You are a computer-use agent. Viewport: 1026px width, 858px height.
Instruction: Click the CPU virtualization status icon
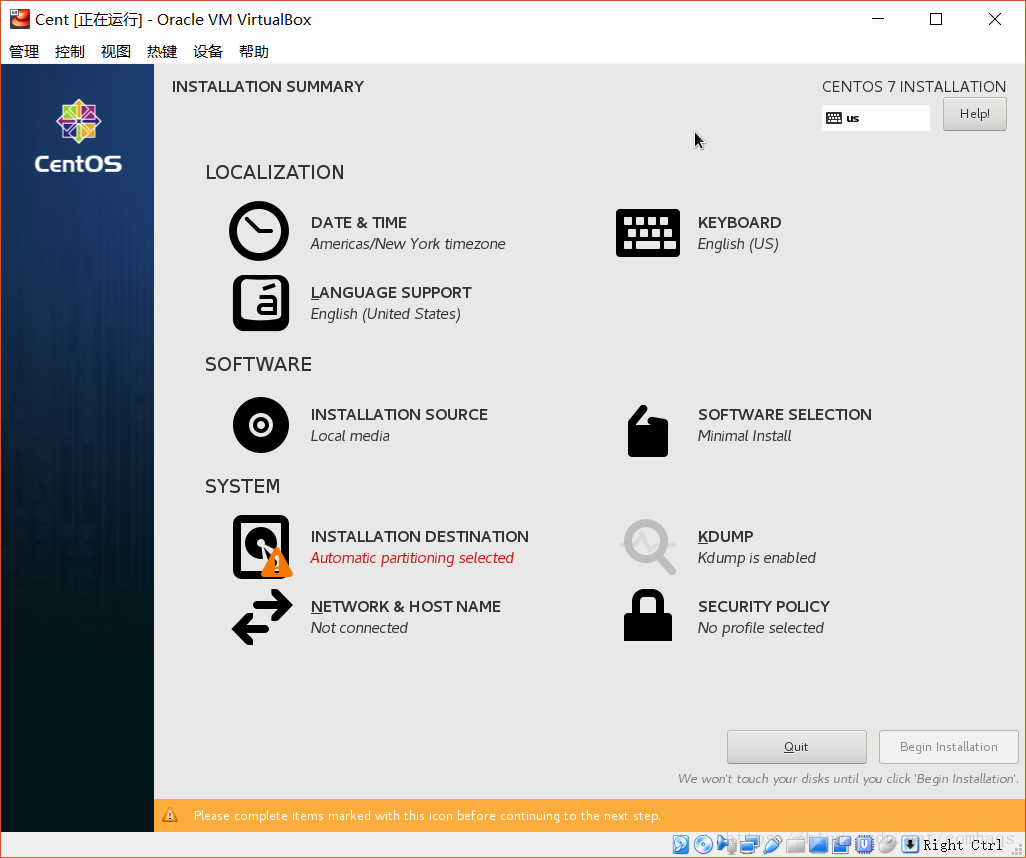[x=864, y=844]
